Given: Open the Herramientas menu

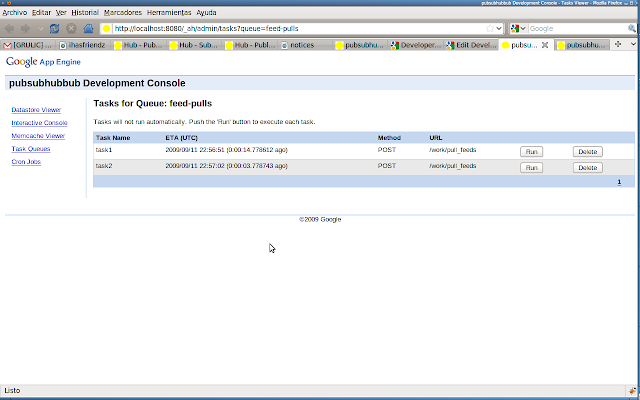Looking at the screenshot, I should pos(169,13).
